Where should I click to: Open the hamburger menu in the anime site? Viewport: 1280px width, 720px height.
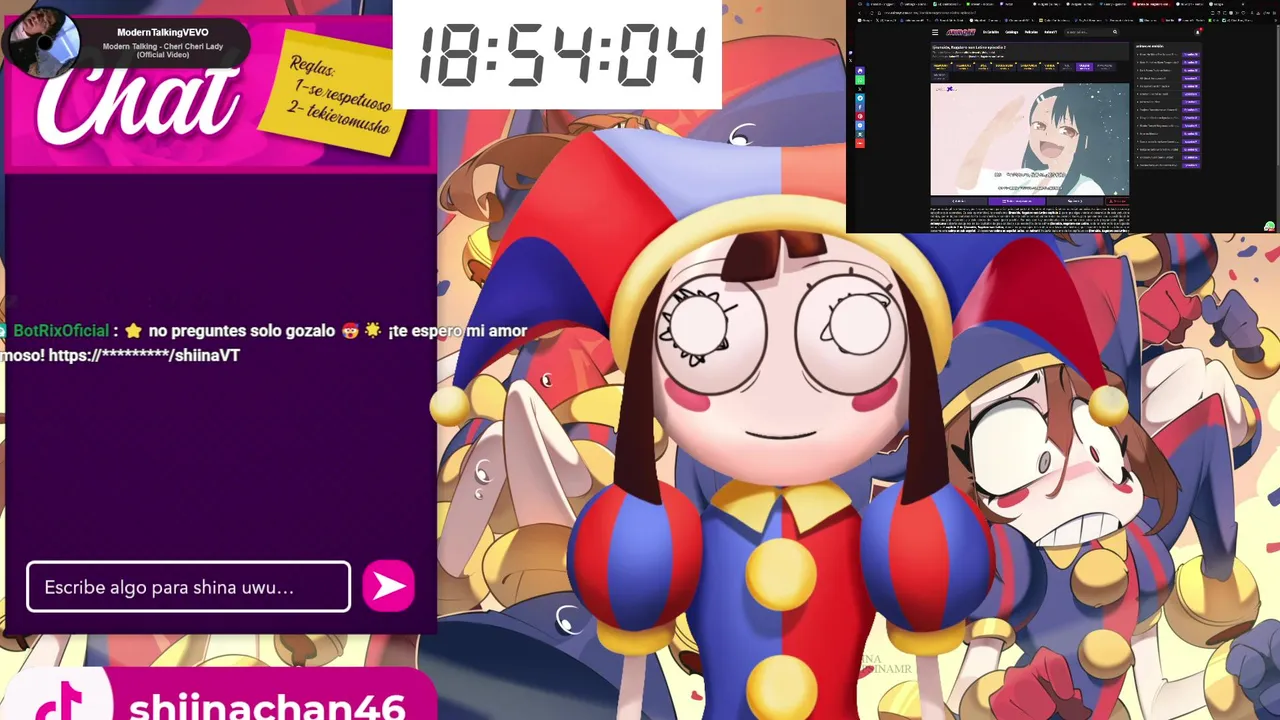tap(935, 32)
